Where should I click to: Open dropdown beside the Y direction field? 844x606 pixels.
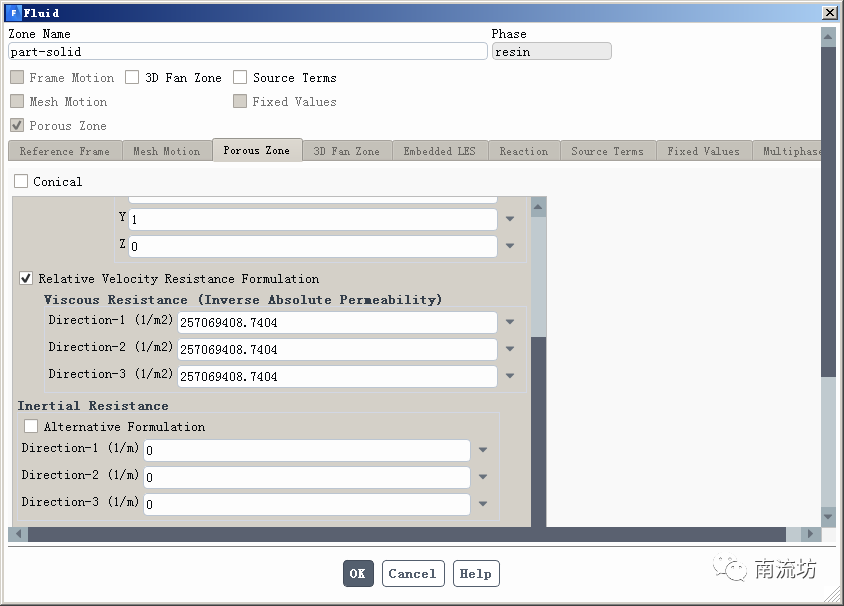[x=510, y=219]
